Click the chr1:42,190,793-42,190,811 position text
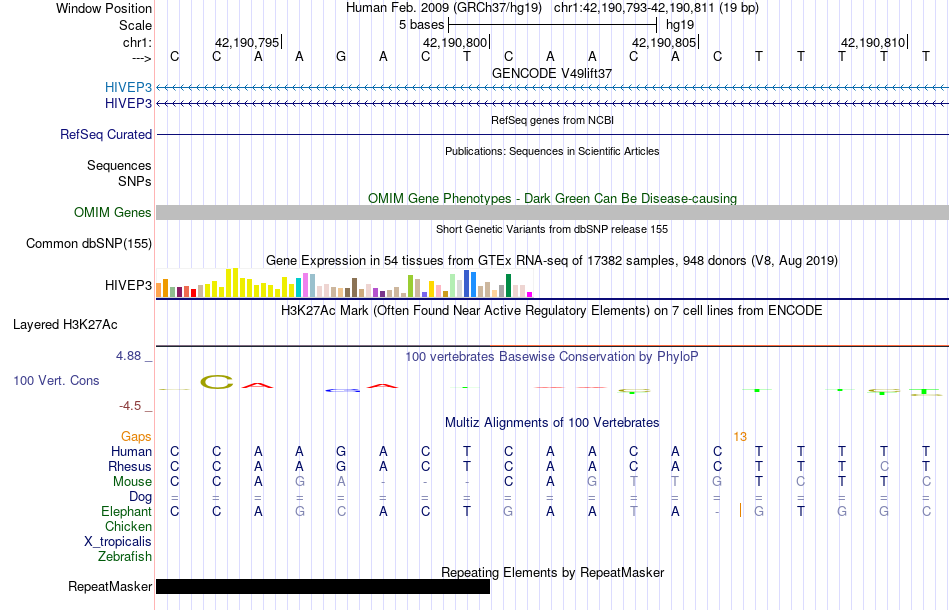Screen dimensions: 950x610 (x=656, y=8)
